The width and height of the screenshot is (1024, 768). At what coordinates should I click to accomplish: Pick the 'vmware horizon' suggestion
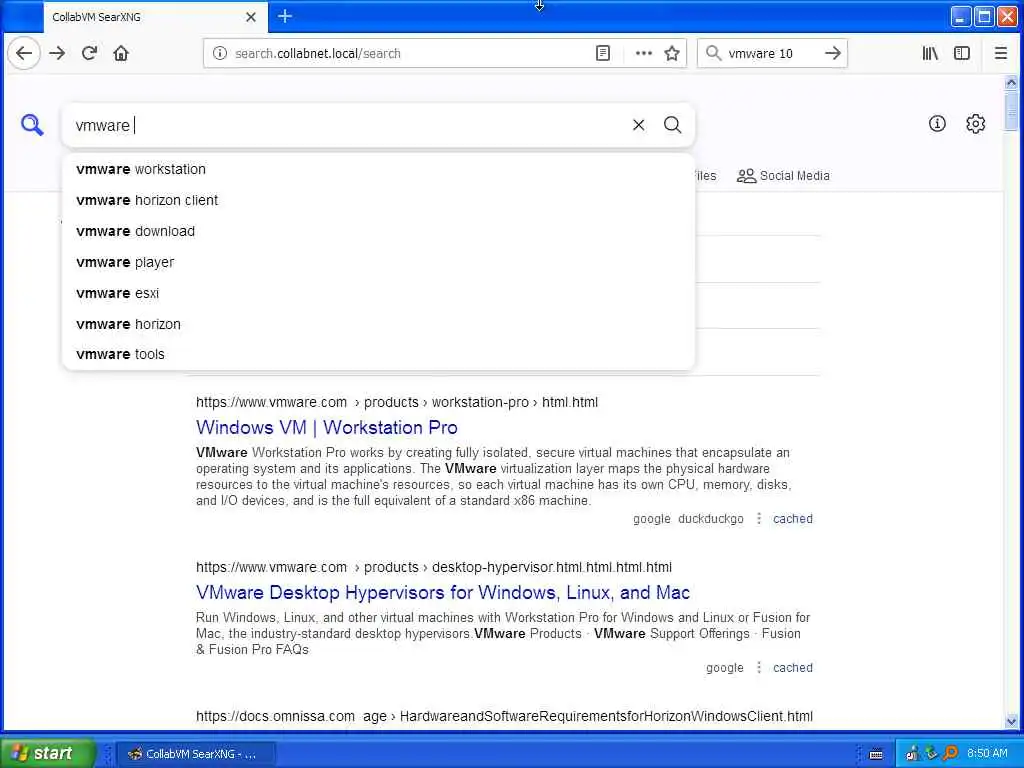[x=378, y=324]
